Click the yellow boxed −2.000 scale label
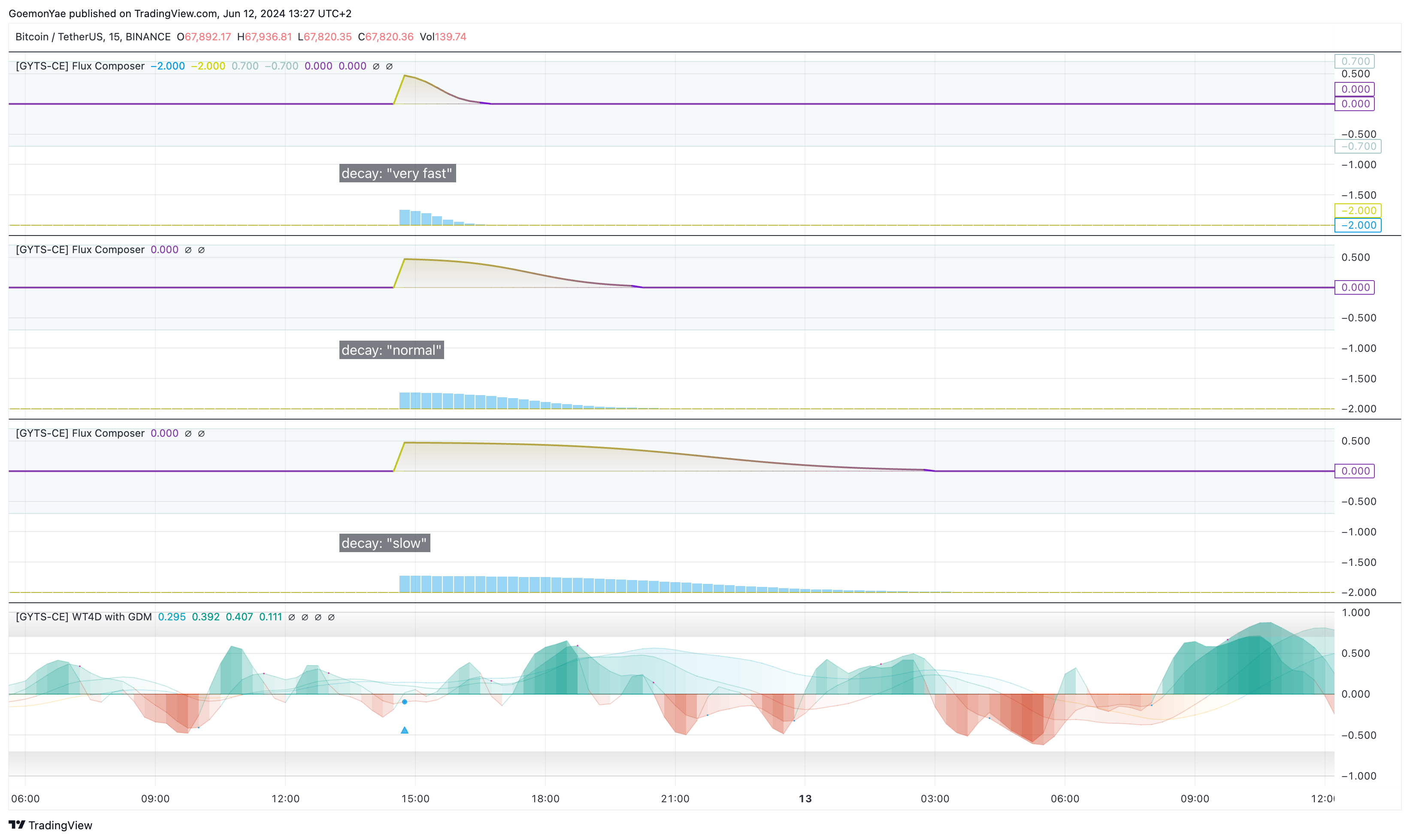 pos(1358,211)
